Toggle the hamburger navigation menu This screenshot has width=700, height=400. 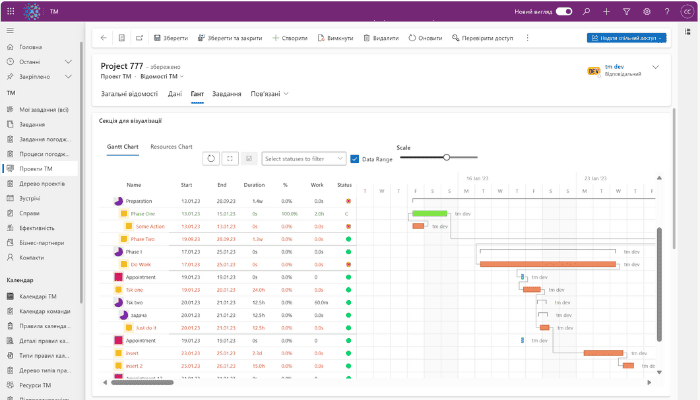[10, 32]
